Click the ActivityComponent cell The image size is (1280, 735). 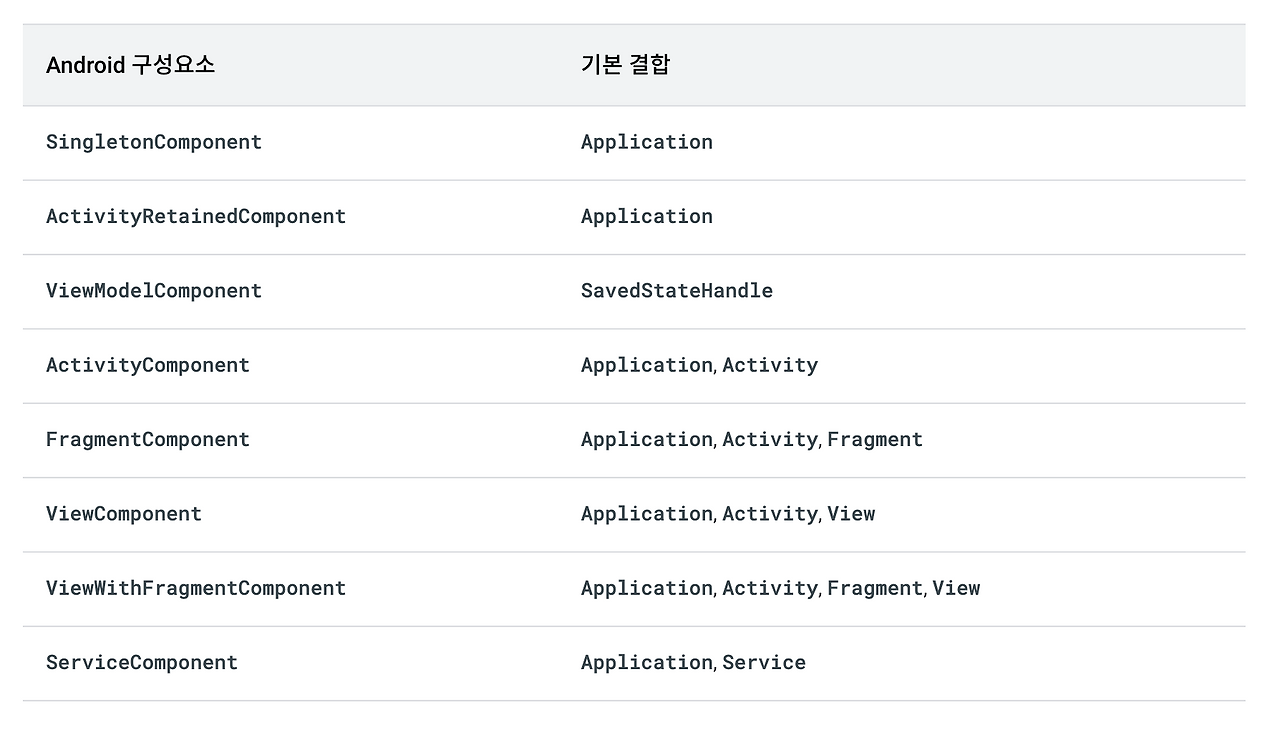[x=148, y=365]
